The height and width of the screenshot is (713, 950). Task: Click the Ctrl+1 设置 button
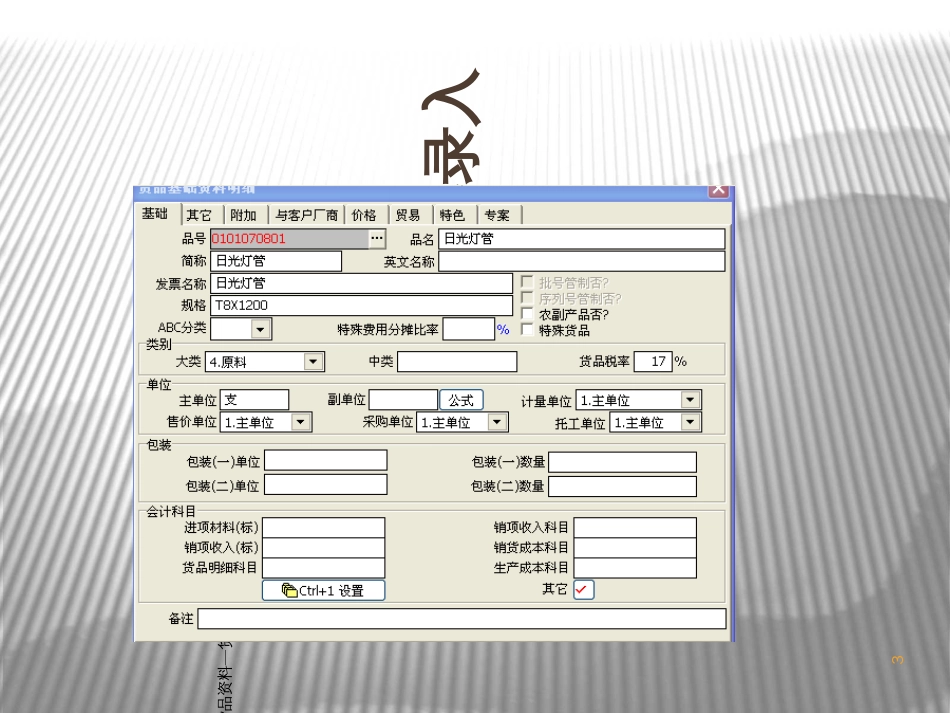coord(324,590)
